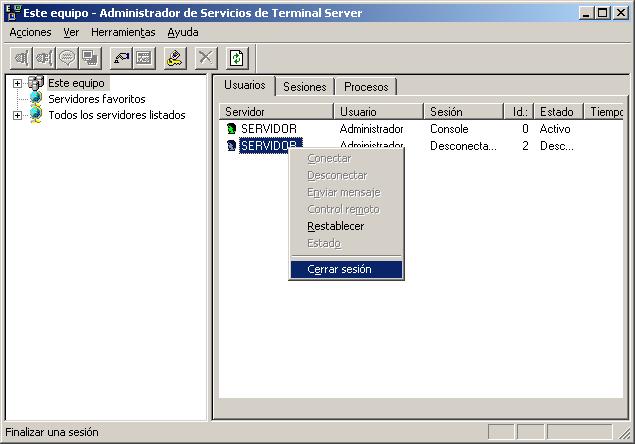This screenshot has width=635, height=444.
Task: Click the send message speech bubble icon
Action: (67, 58)
